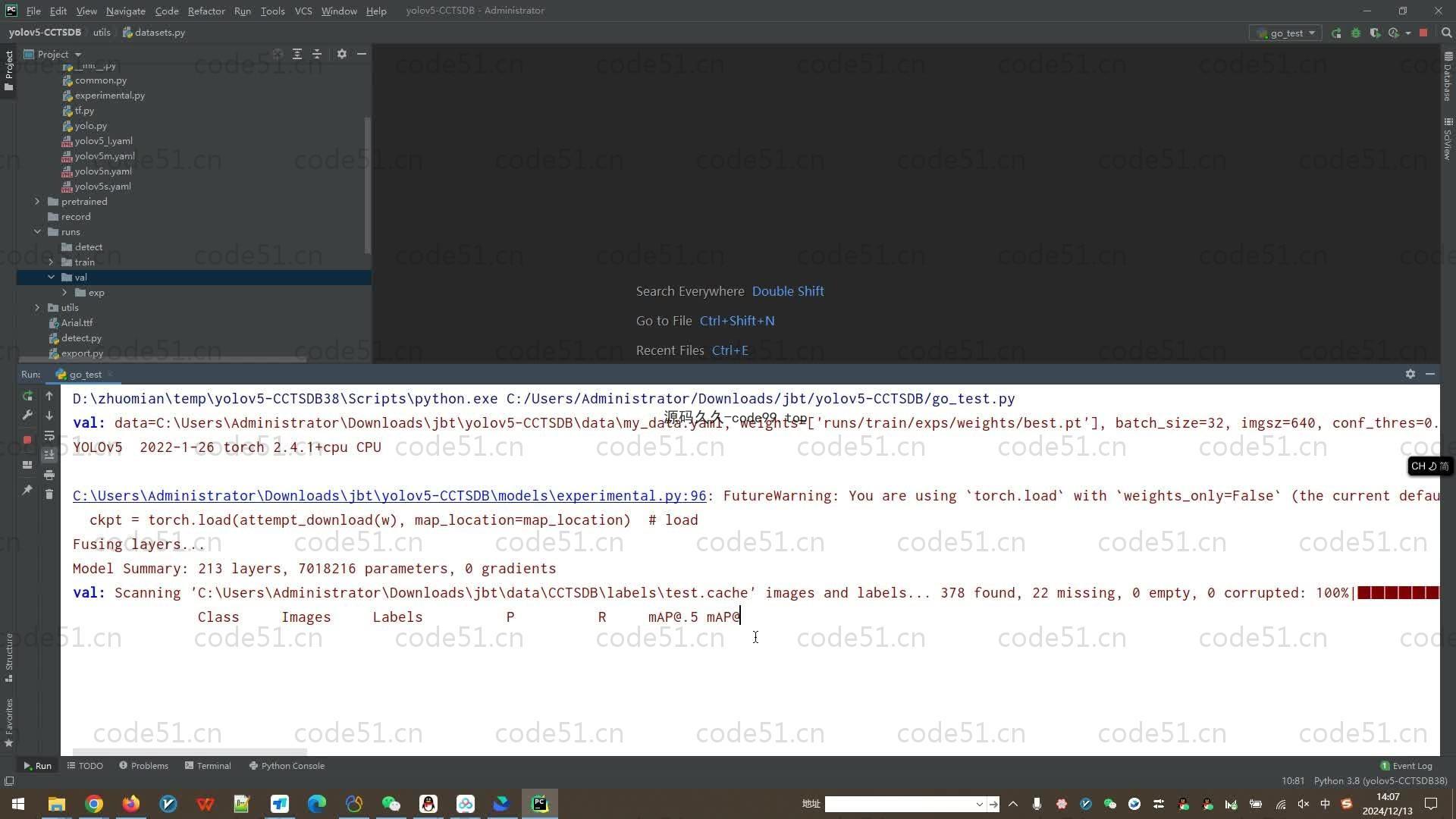Open Project panel settings gear
The height and width of the screenshot is (819, 1456).
coord(342,55)
